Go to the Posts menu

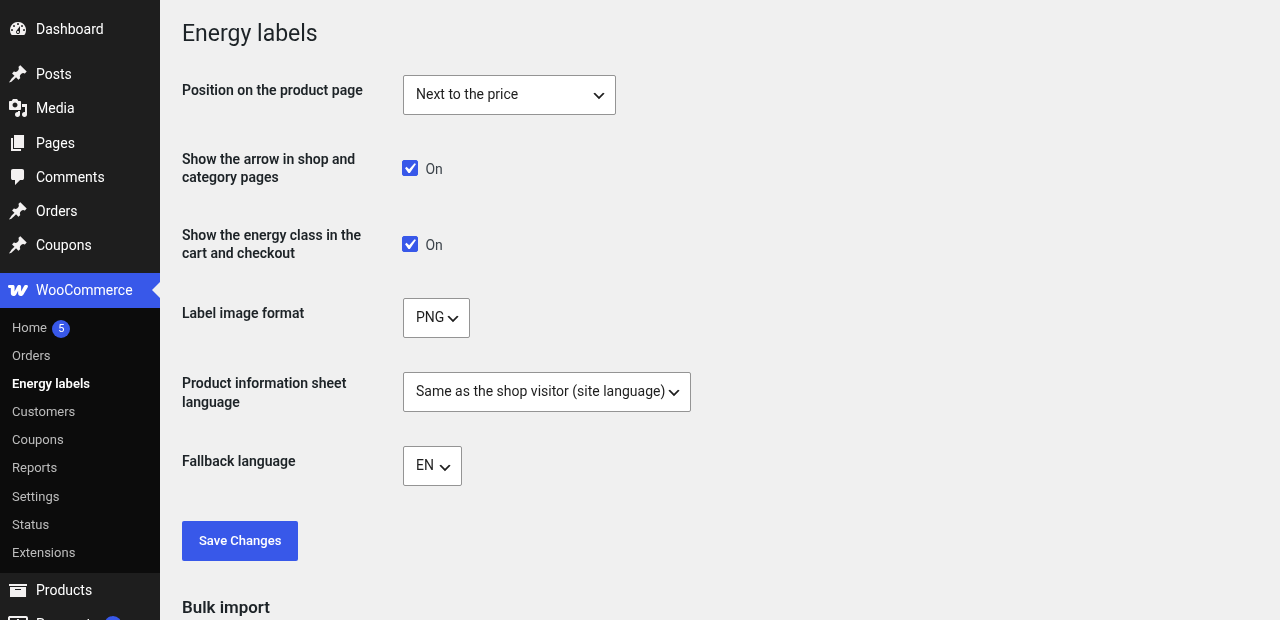click(80, 74)
